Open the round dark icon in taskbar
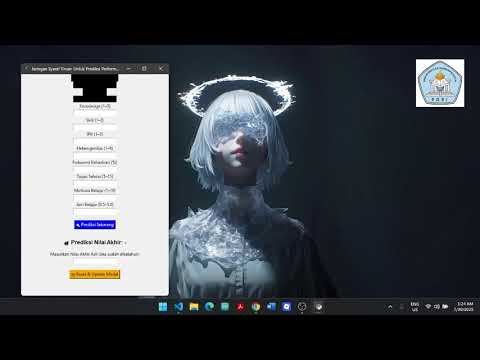The height and width of the screenshot is (360, 480). pos(302,307)
